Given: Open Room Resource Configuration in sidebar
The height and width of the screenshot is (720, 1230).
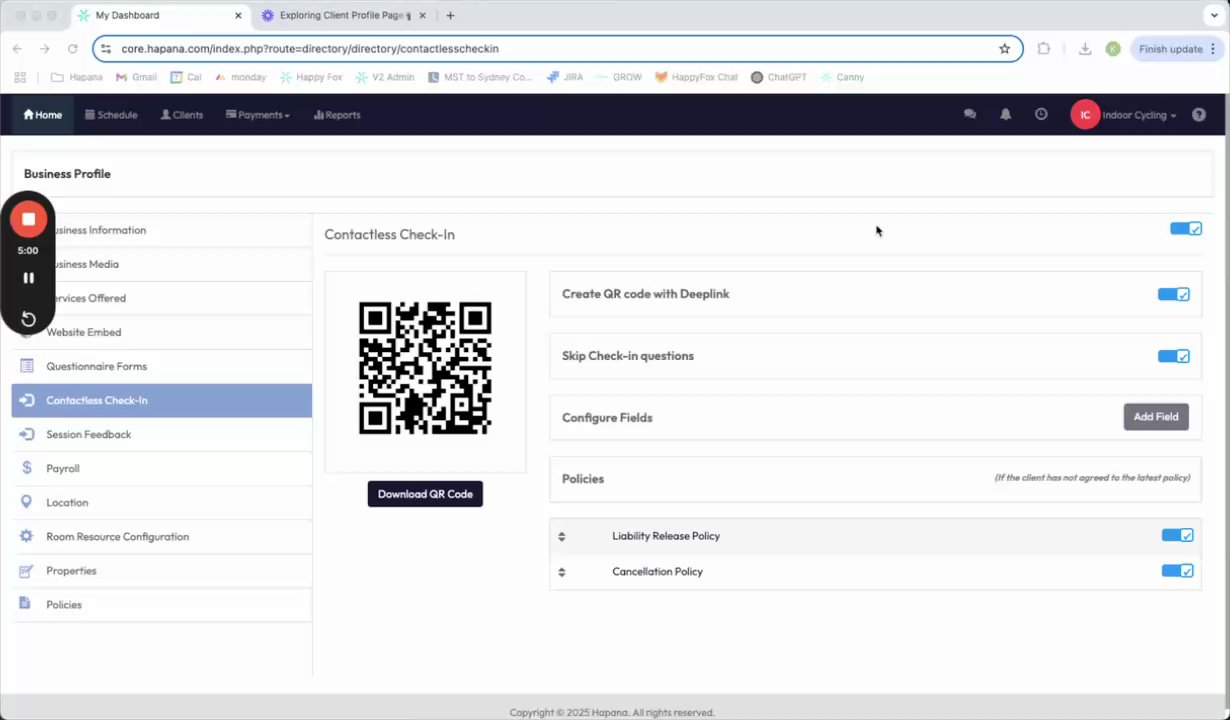Looking at the screenshot, I should (x=162, y=536).
